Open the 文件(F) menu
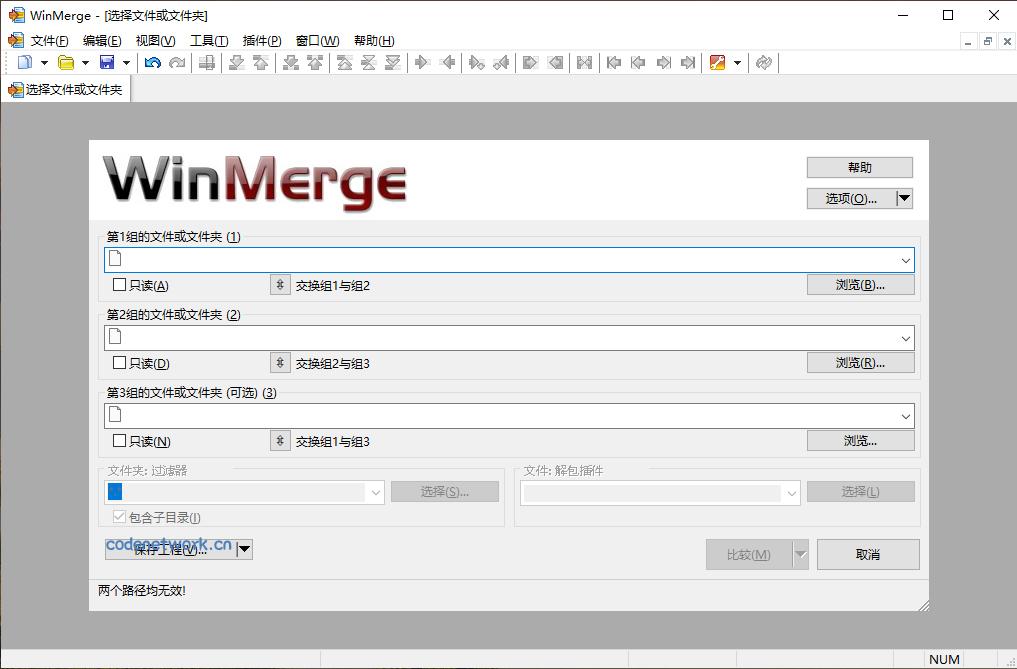 pyautogui.click(x=49, y=41)
